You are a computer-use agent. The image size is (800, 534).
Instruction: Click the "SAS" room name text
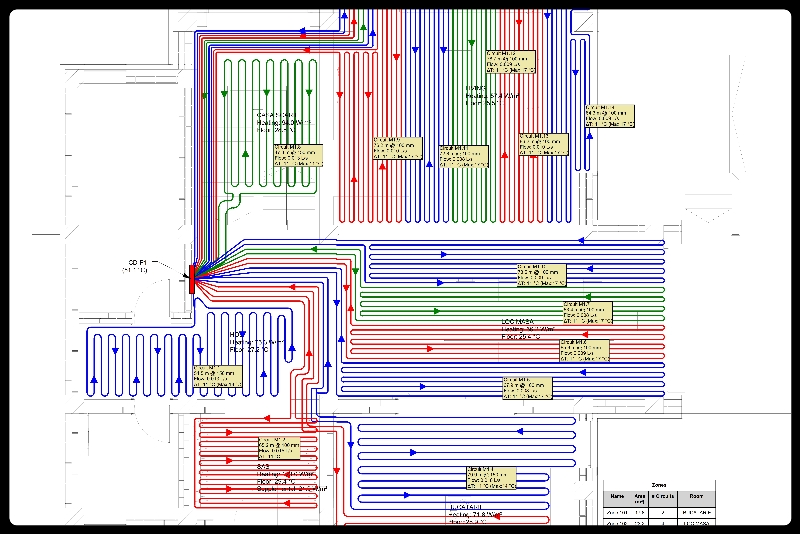click(x=263, y=467)
